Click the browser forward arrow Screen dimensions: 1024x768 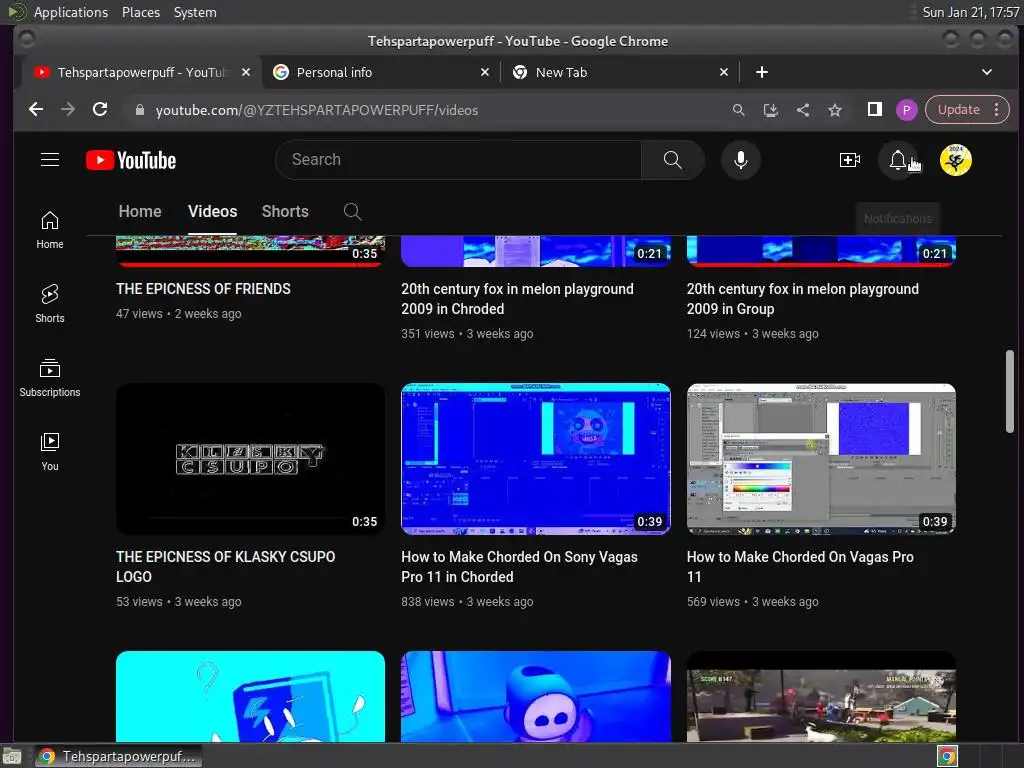68,110
